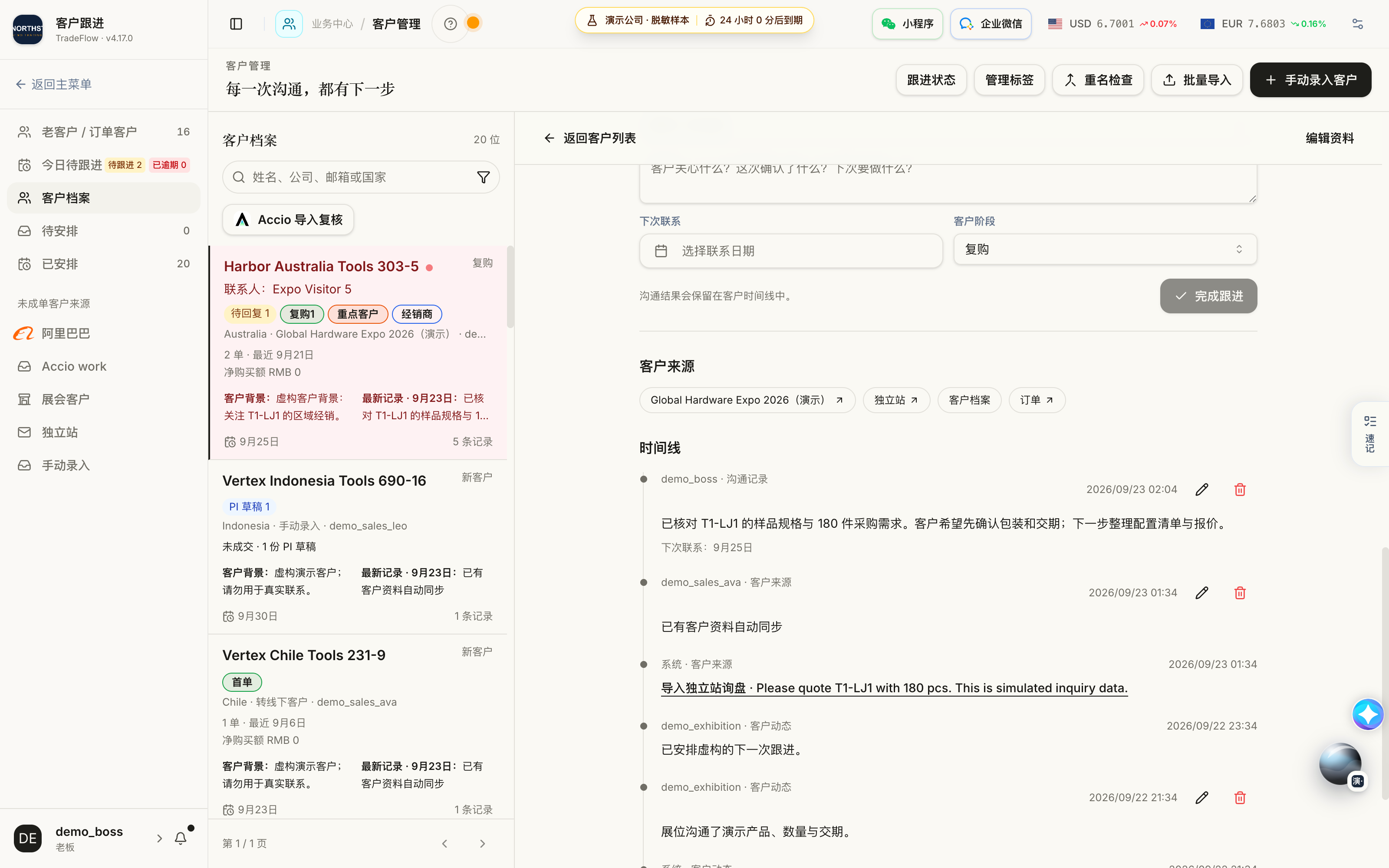Open 订单 source chip
The image size is (1389, 868).
(x=1037, y=400)
